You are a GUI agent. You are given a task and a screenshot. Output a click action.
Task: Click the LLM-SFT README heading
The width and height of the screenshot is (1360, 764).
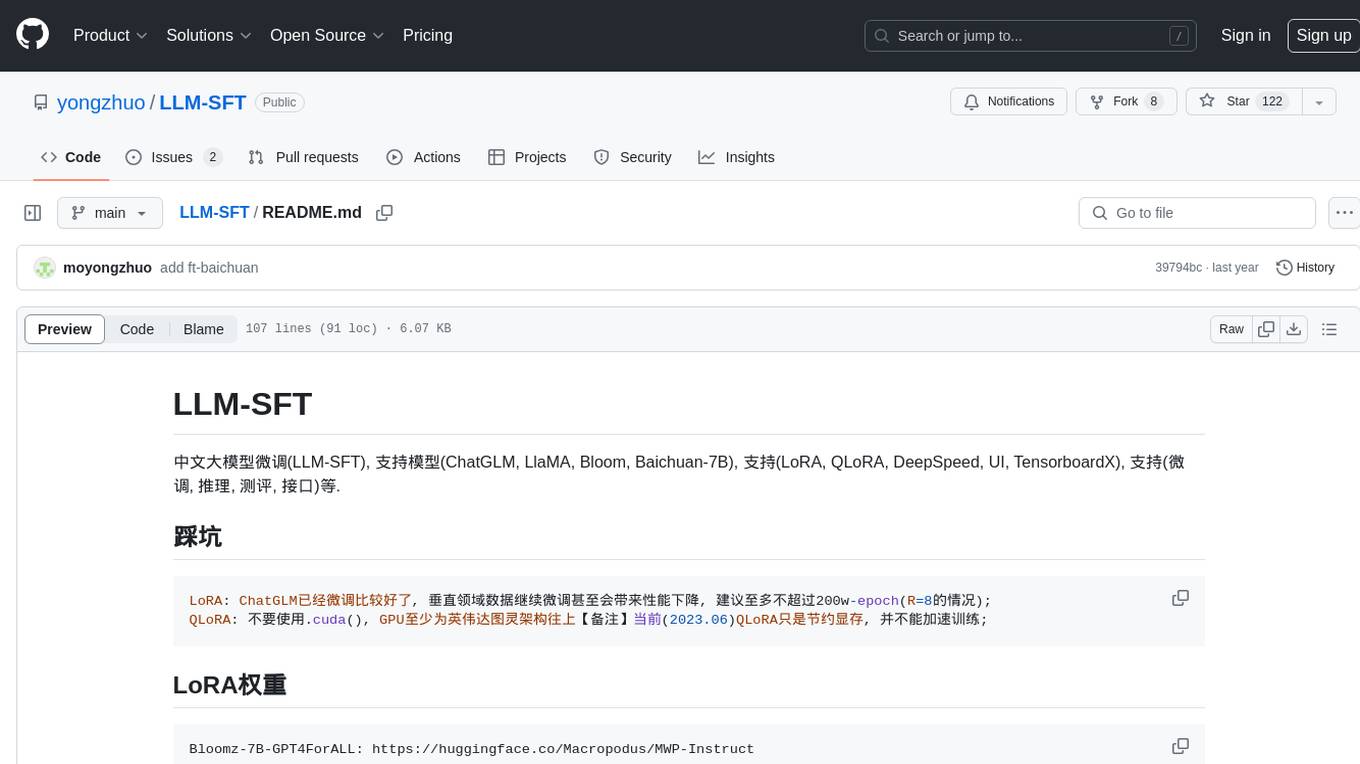click(x=243, y=404)
